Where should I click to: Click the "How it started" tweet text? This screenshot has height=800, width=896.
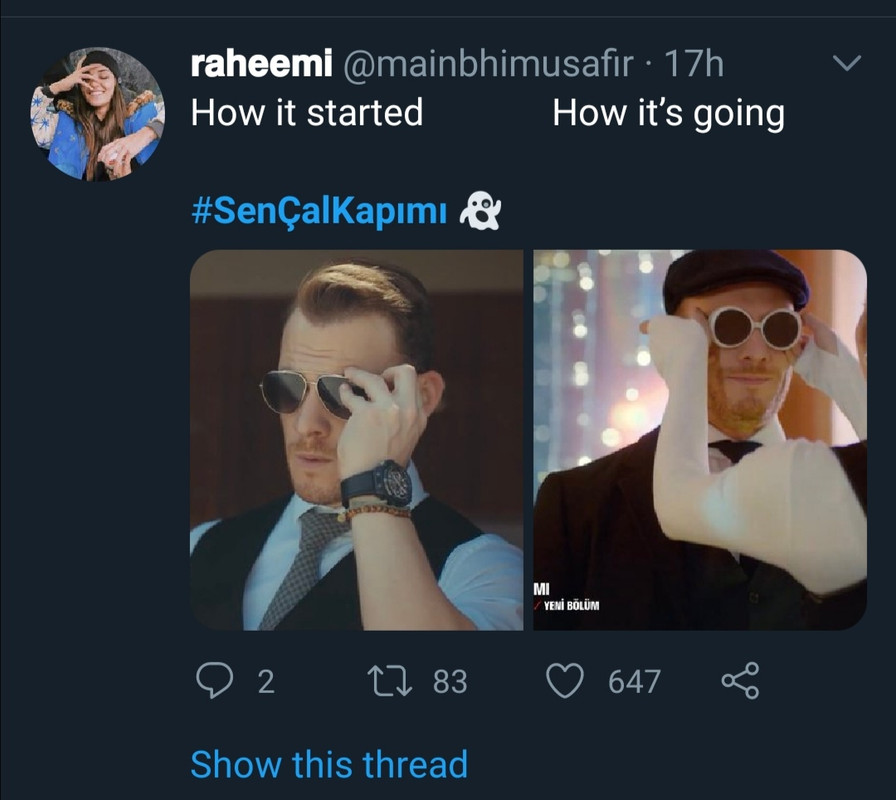(307, 112)
